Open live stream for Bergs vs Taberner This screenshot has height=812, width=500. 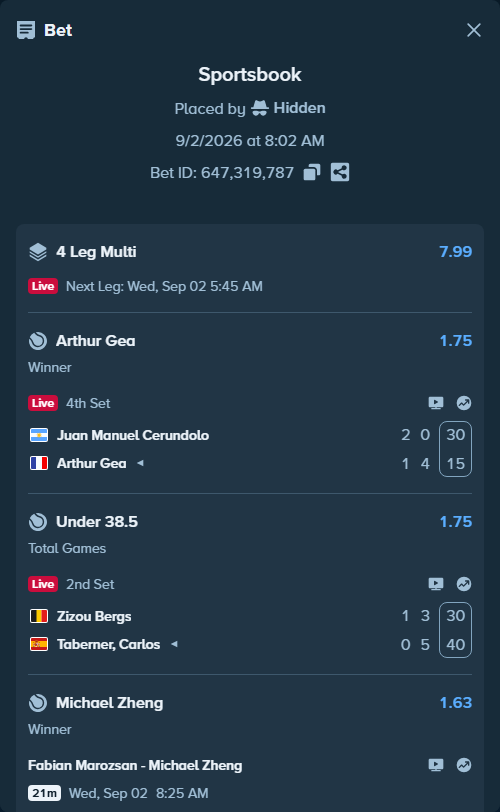point(436,584)
